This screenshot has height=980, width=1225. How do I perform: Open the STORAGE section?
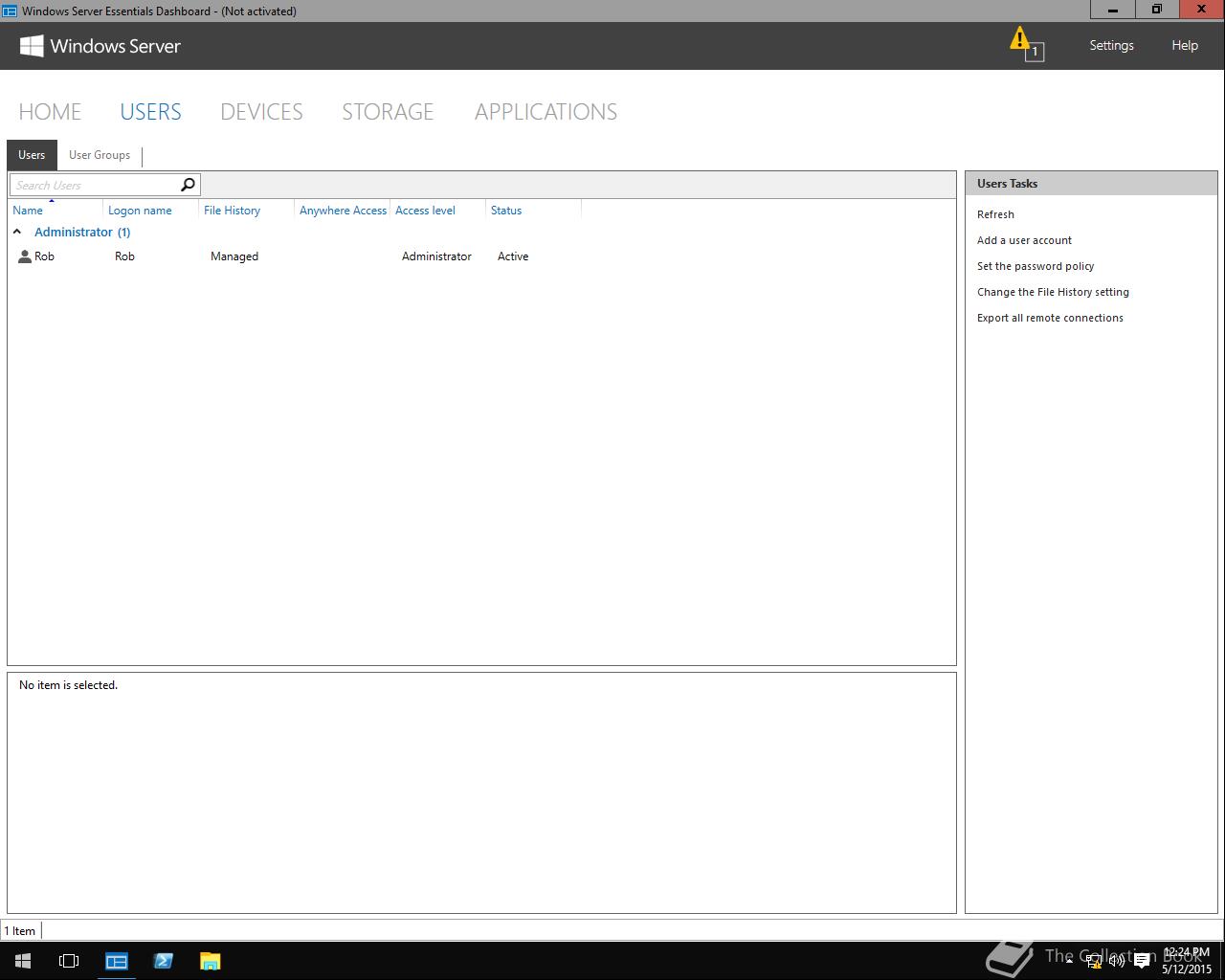click(388, 112)
